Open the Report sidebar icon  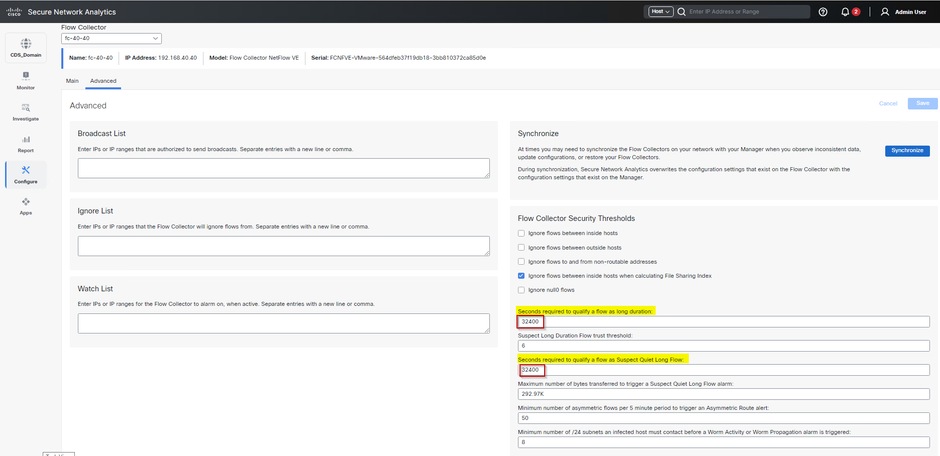tap(25, 139)
